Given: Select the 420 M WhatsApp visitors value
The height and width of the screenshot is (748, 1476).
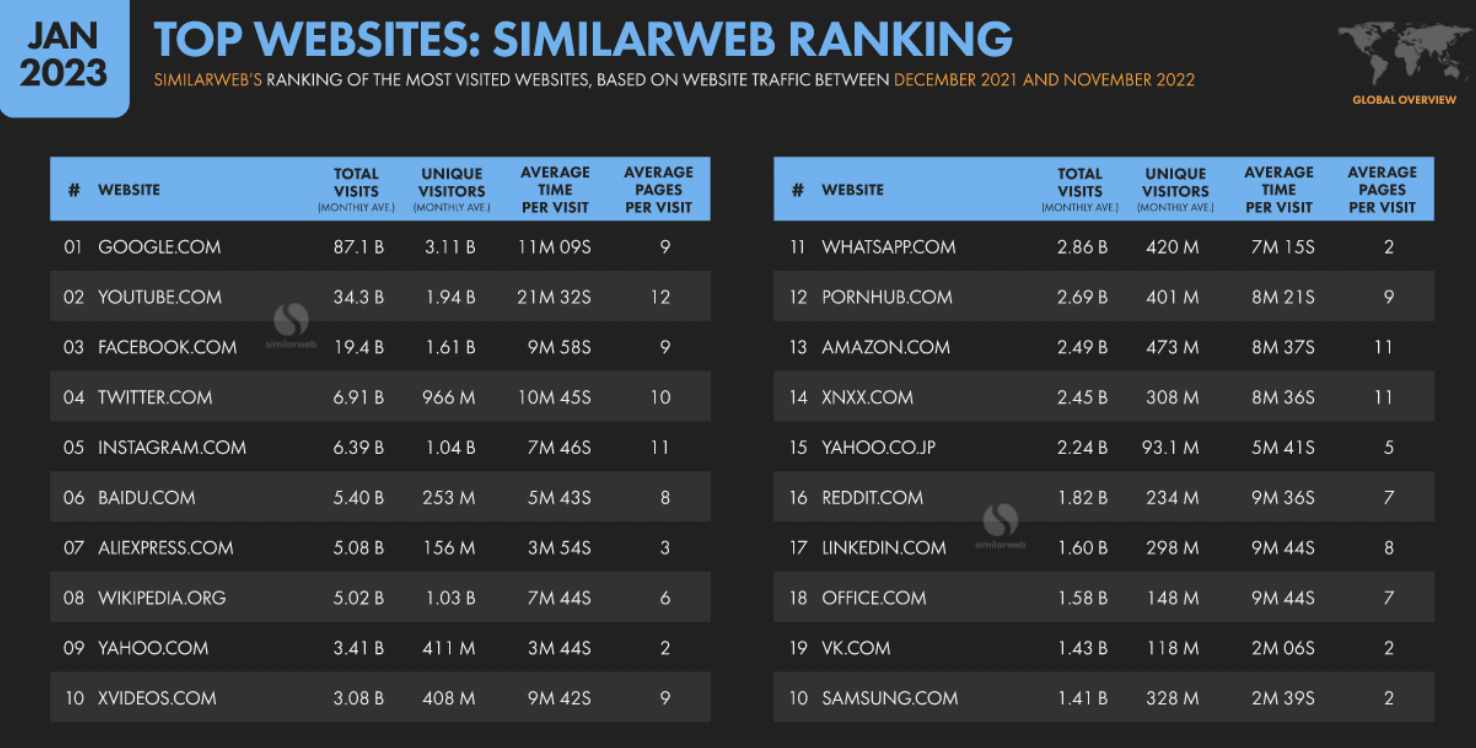Looking at the screenshot, I should tap(1173, 247).
